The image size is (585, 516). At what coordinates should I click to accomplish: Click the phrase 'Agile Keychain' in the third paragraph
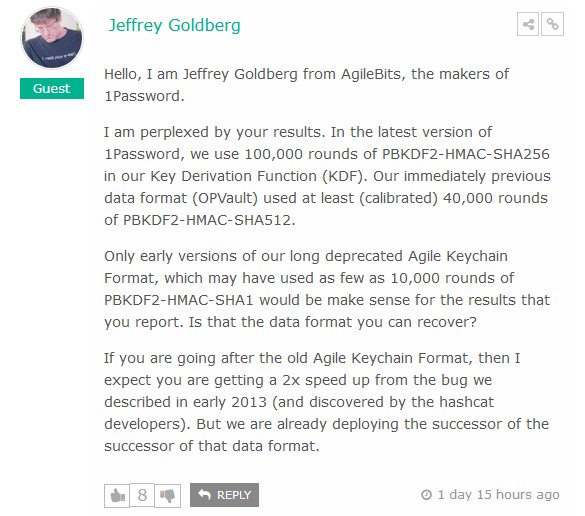(x=457, y=256)
